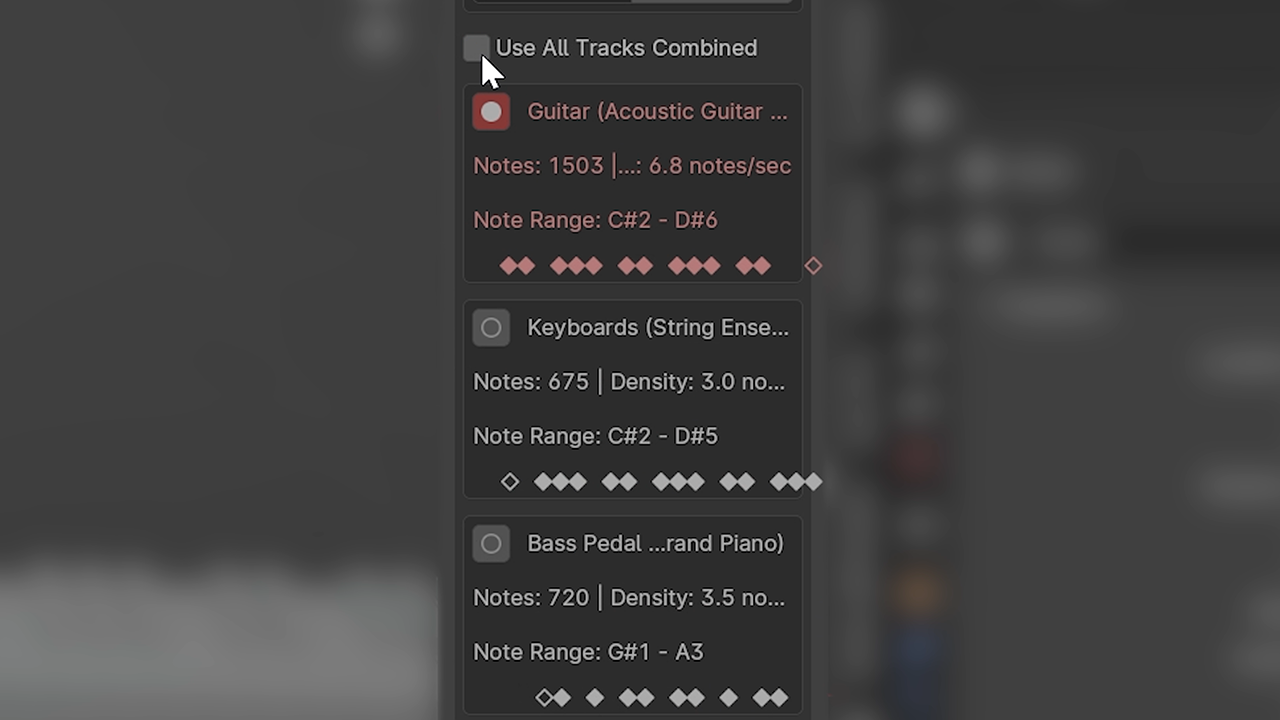1280x720 pixels.
Task: Select the Bass Pedal track radio button
Action: click(x=491, y=544)
